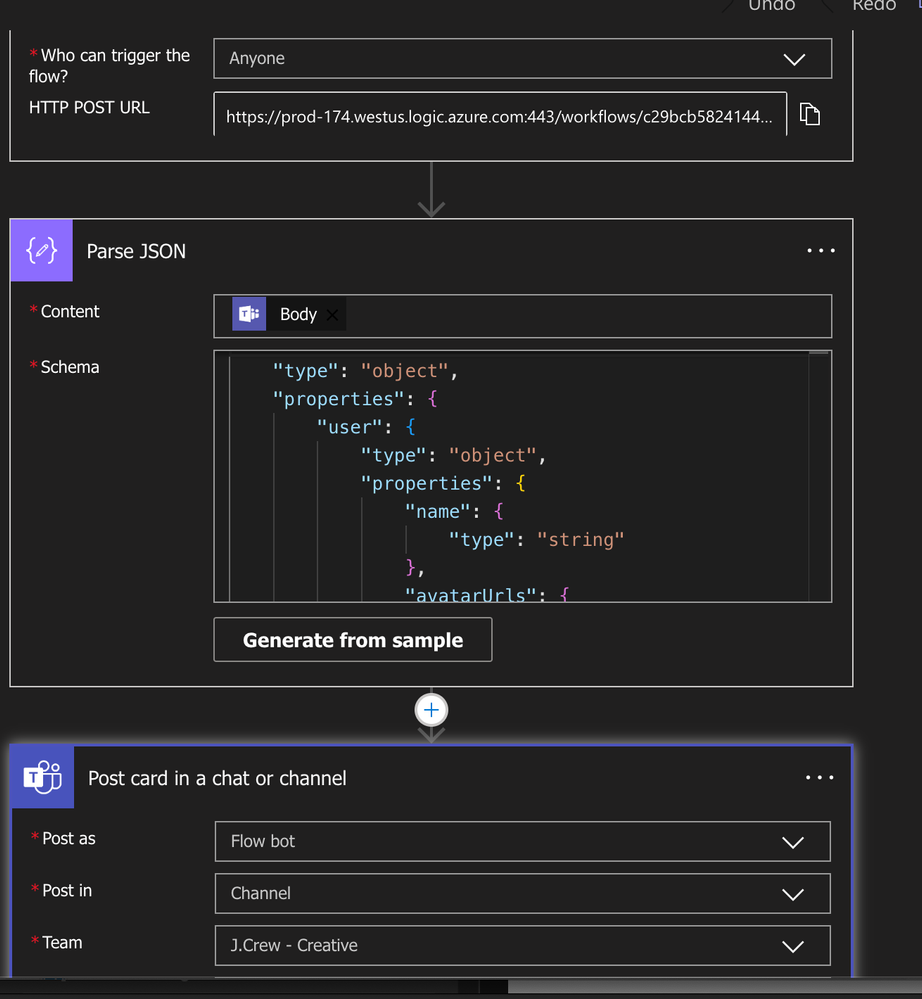Click the Content field empty area
Screen dimensions: 922x999
pos(586,315)
